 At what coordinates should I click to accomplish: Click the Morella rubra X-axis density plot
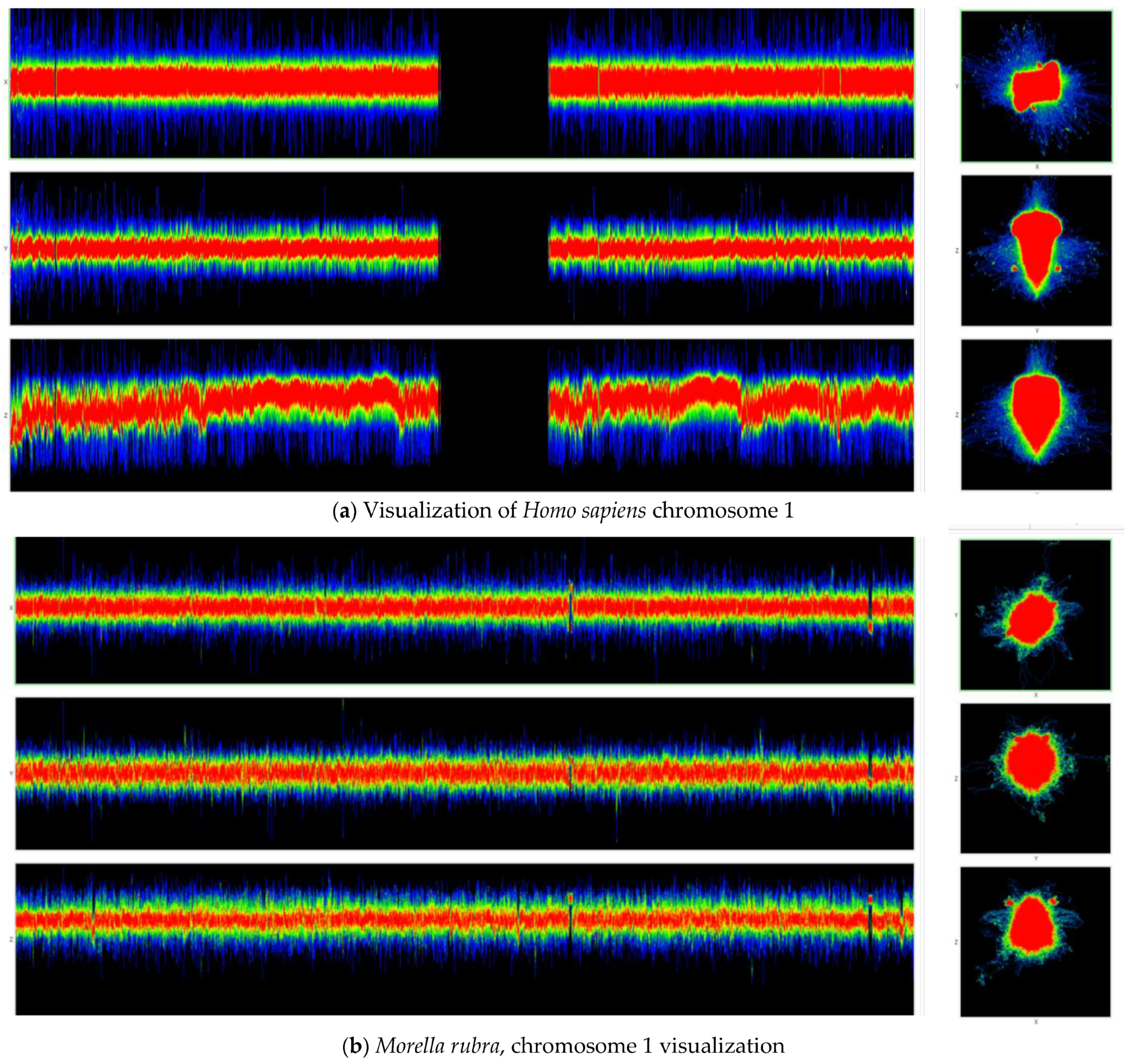point(285,610)
